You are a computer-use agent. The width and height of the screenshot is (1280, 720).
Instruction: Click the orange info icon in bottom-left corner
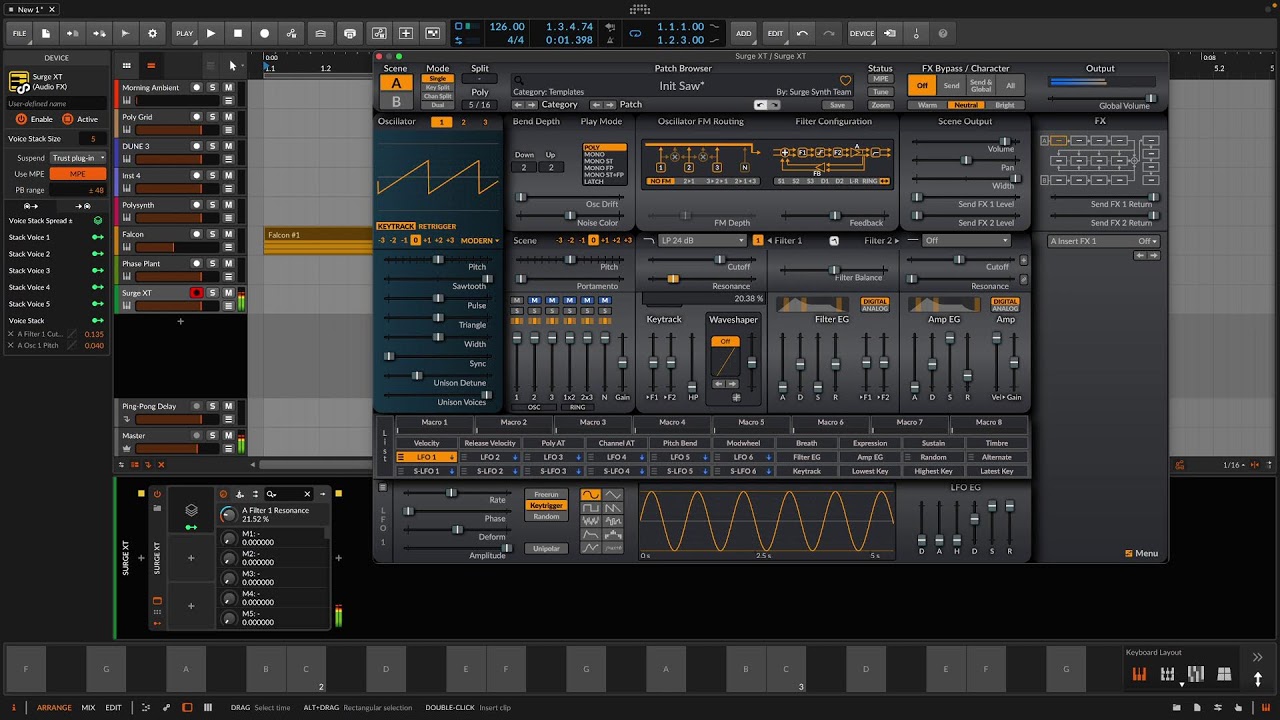(x=14, y=707)
